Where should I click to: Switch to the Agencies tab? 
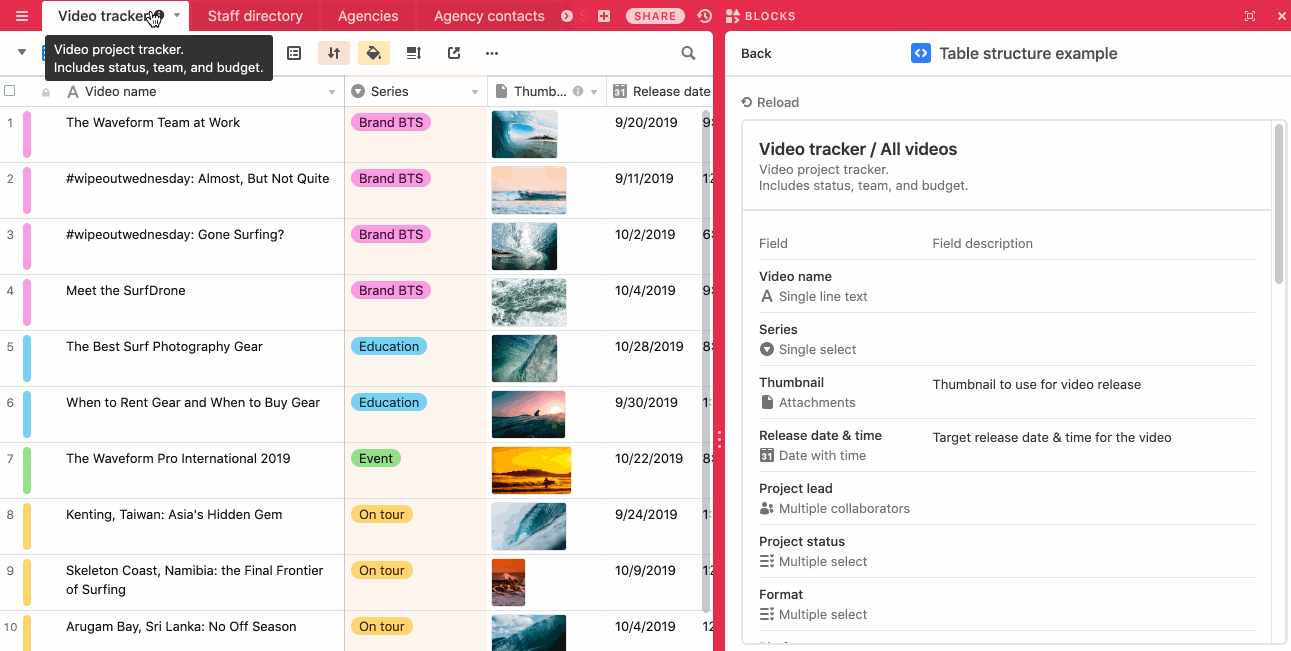point(368,16)
